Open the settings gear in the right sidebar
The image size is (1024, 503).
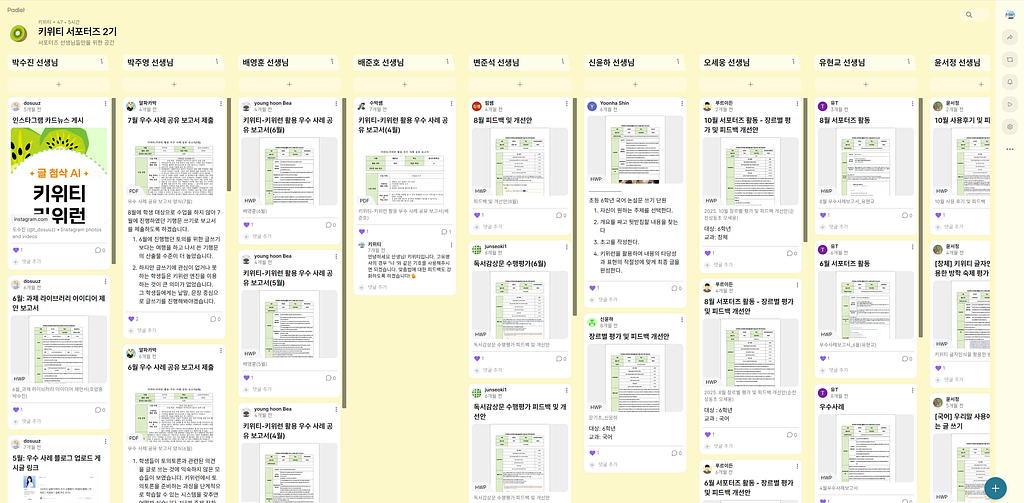pos(1010,127)
